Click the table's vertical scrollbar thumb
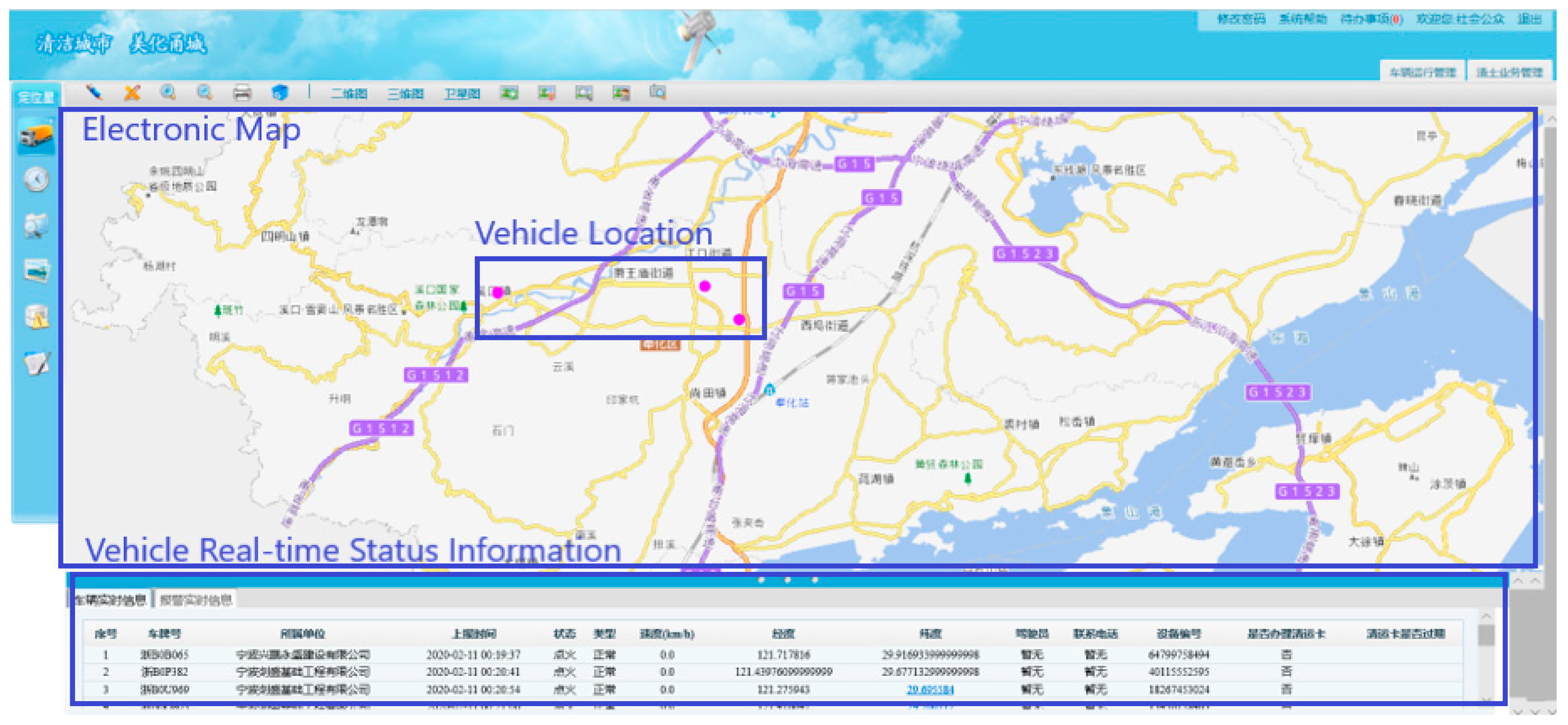Screen dimensions: 1568x725 pyautogui.click(x=1487, y=635)
